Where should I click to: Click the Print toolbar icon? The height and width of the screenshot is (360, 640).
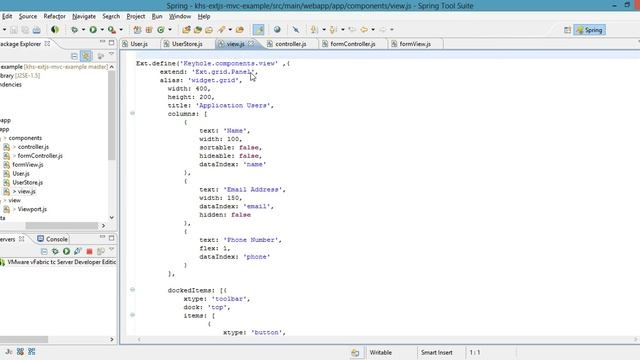(x=37, y=30)
